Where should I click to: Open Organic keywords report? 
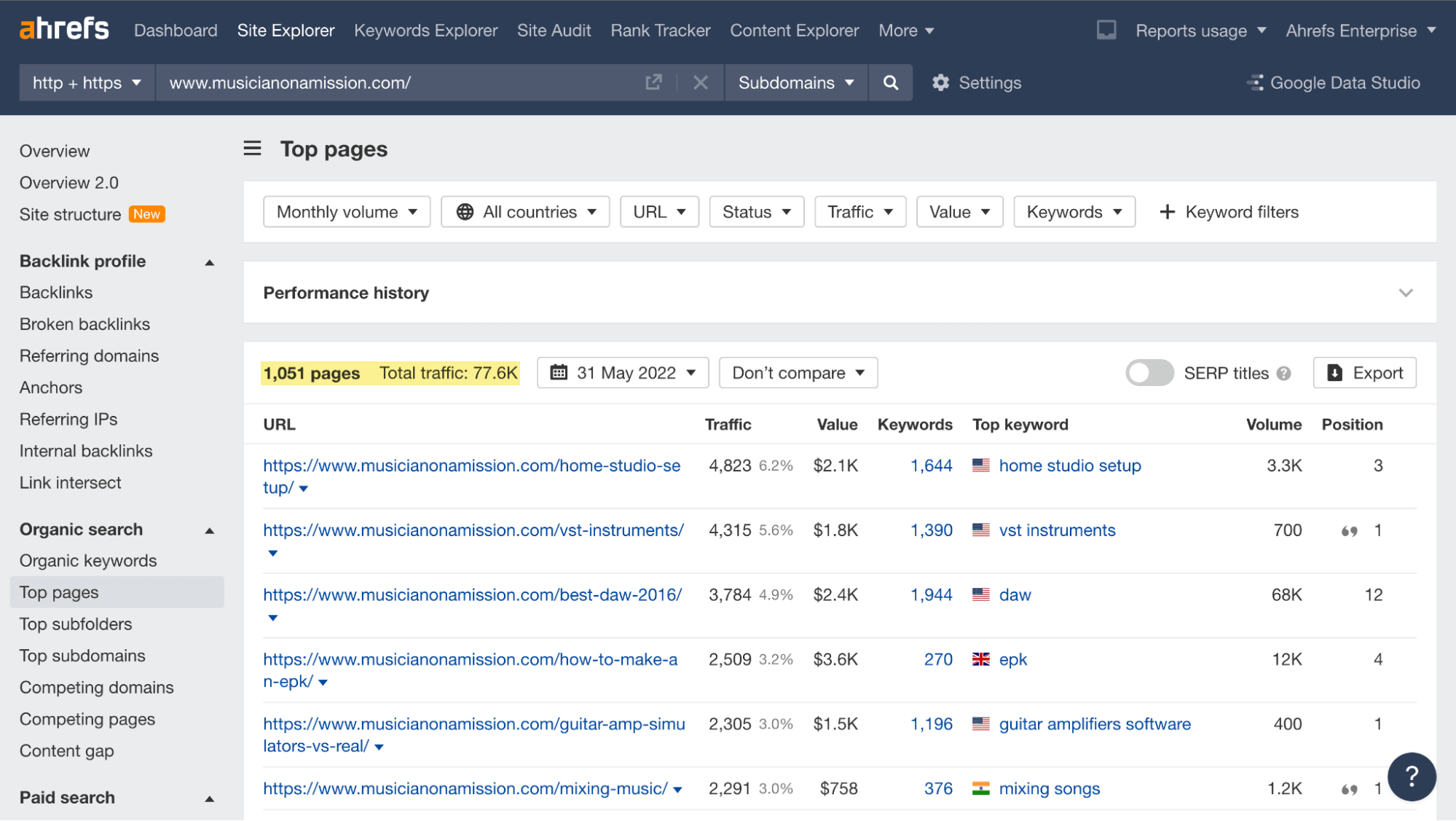click(88, 561)
